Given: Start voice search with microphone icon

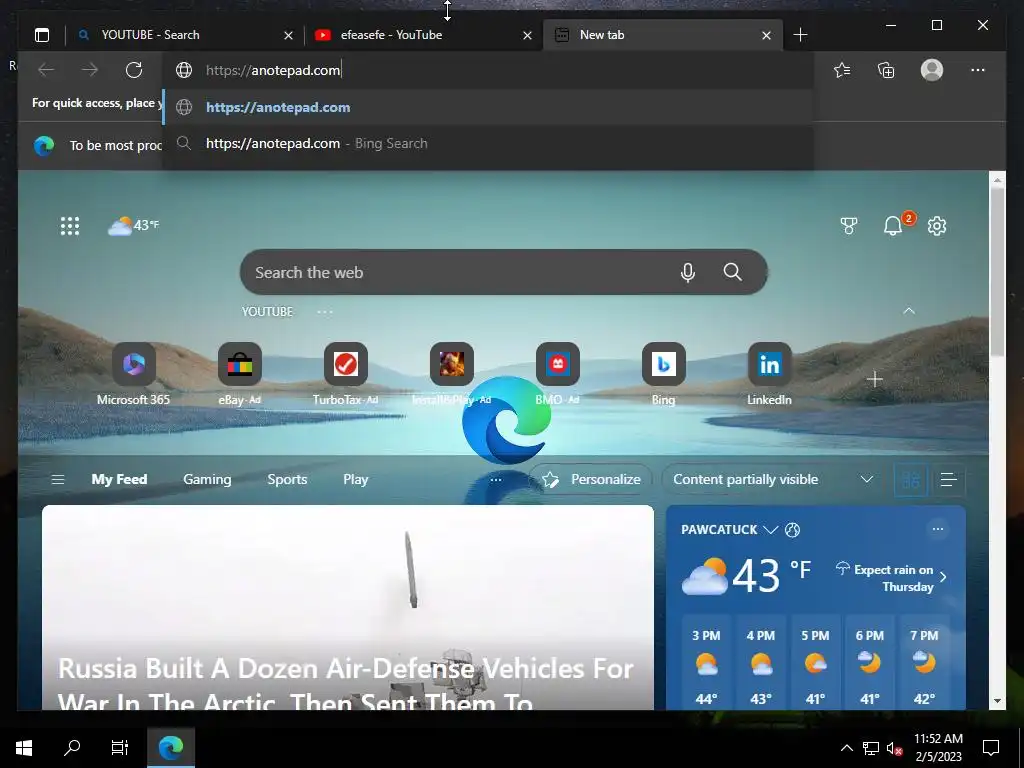Looking at the screenshot, I should point(688,272).
